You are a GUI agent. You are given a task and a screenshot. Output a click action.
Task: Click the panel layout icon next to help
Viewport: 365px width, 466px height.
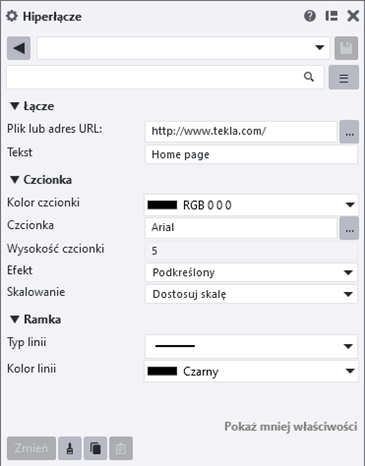click(x=331, y=16)
